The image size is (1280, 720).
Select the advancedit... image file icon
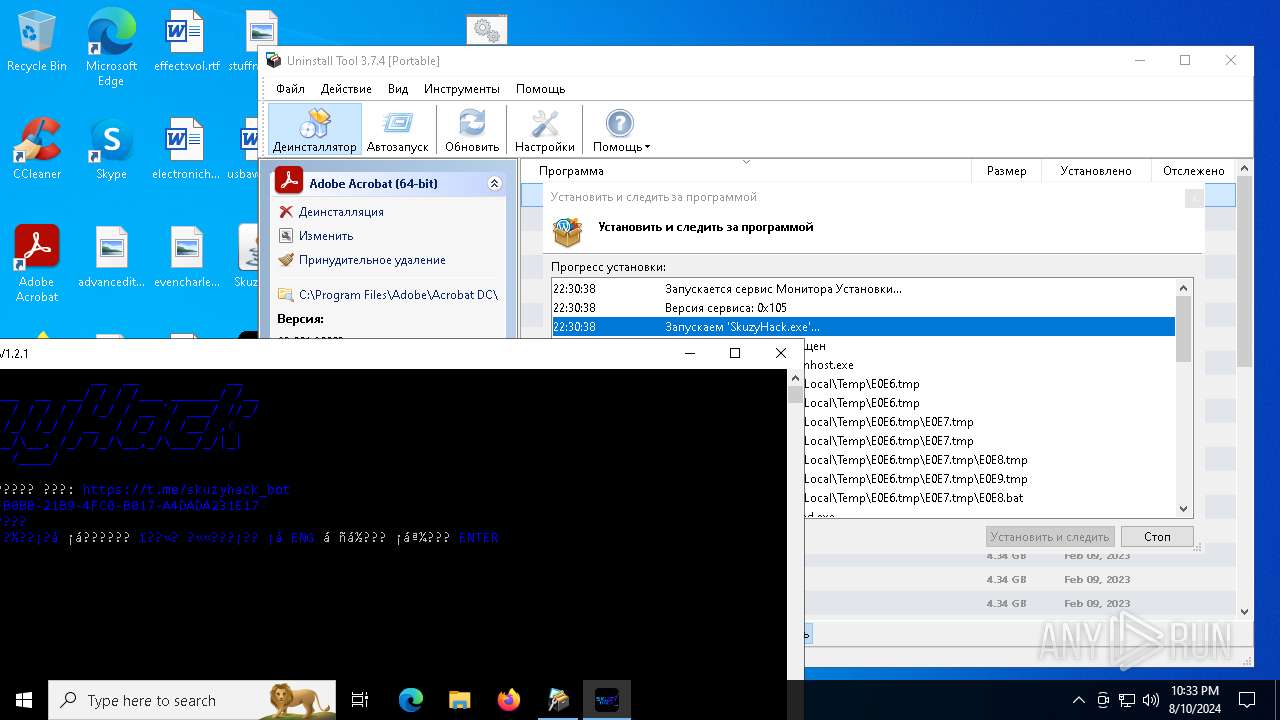point(111,257)
